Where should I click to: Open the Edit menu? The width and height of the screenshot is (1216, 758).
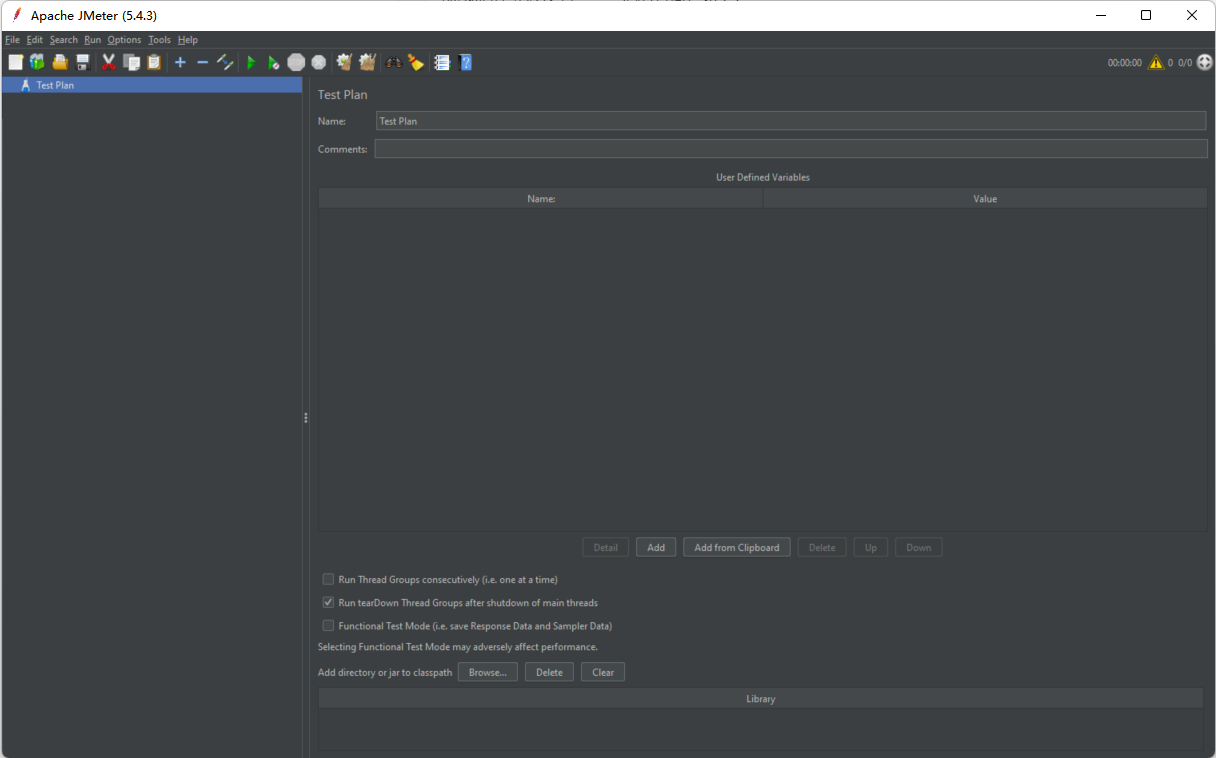click(x=35, y=40)
